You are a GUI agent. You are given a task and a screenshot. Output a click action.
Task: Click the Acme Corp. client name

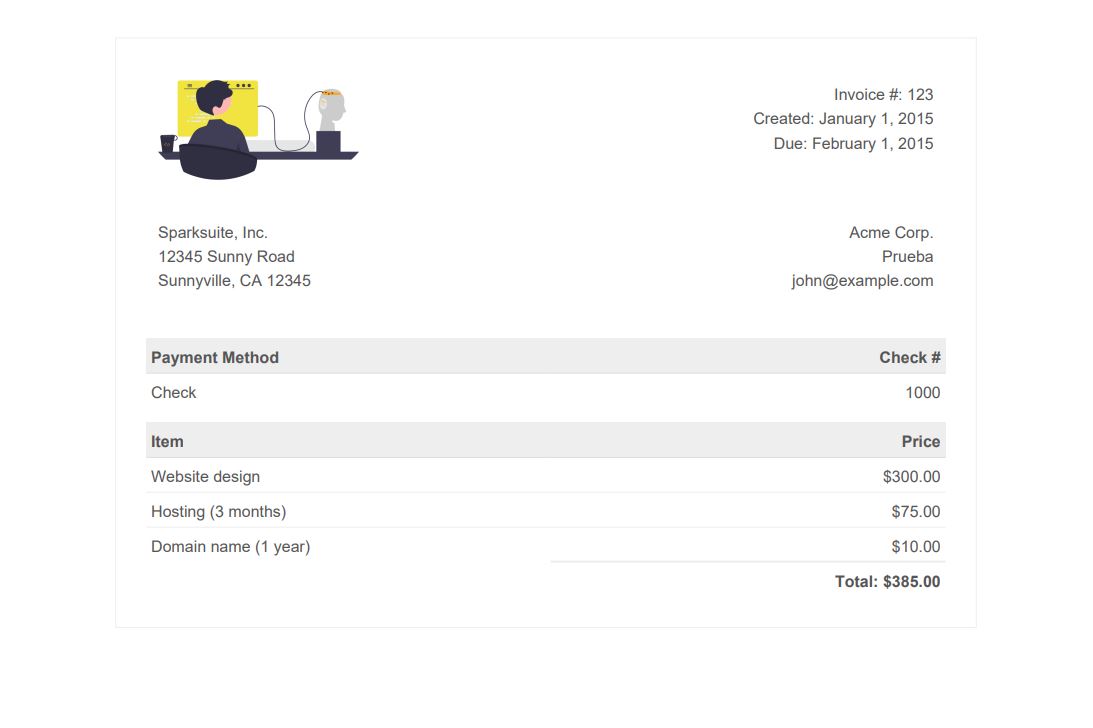click(891, 233)
